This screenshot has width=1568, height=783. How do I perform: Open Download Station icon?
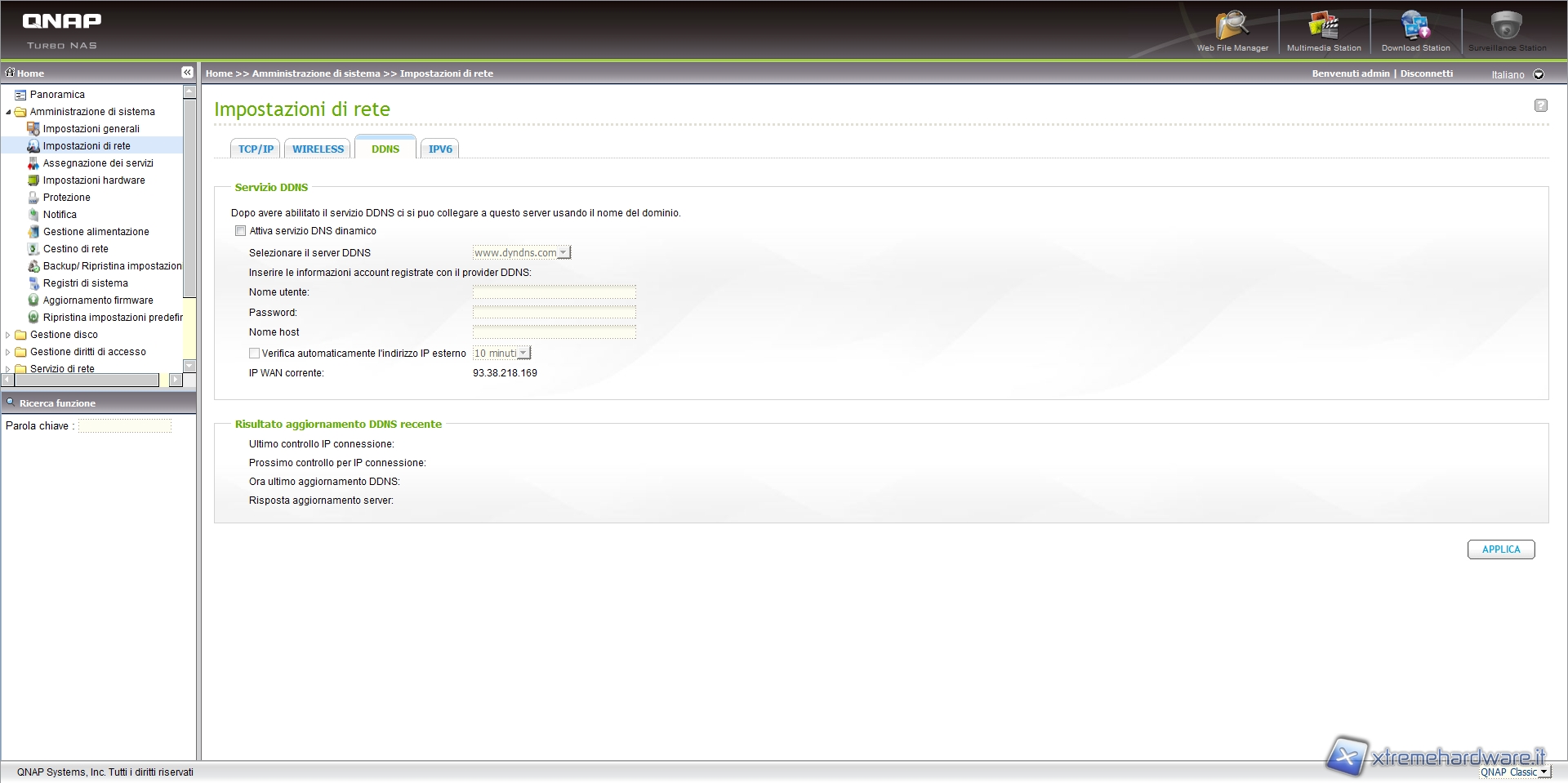(1415, 27)
